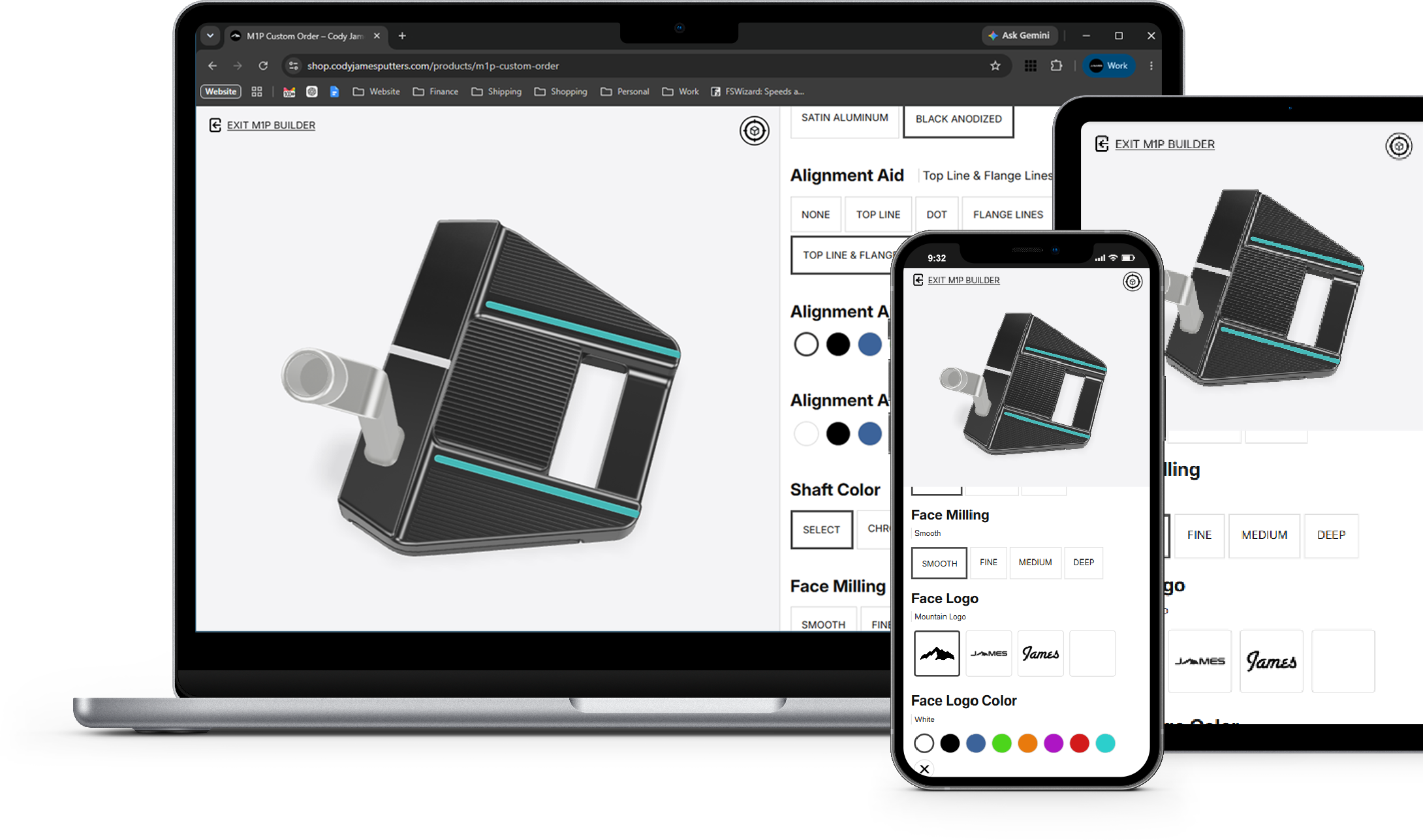Viewport: 1423px width, 840px height.
Task: Open the Google Docs bookmark icon
Action: coord(334,92)
